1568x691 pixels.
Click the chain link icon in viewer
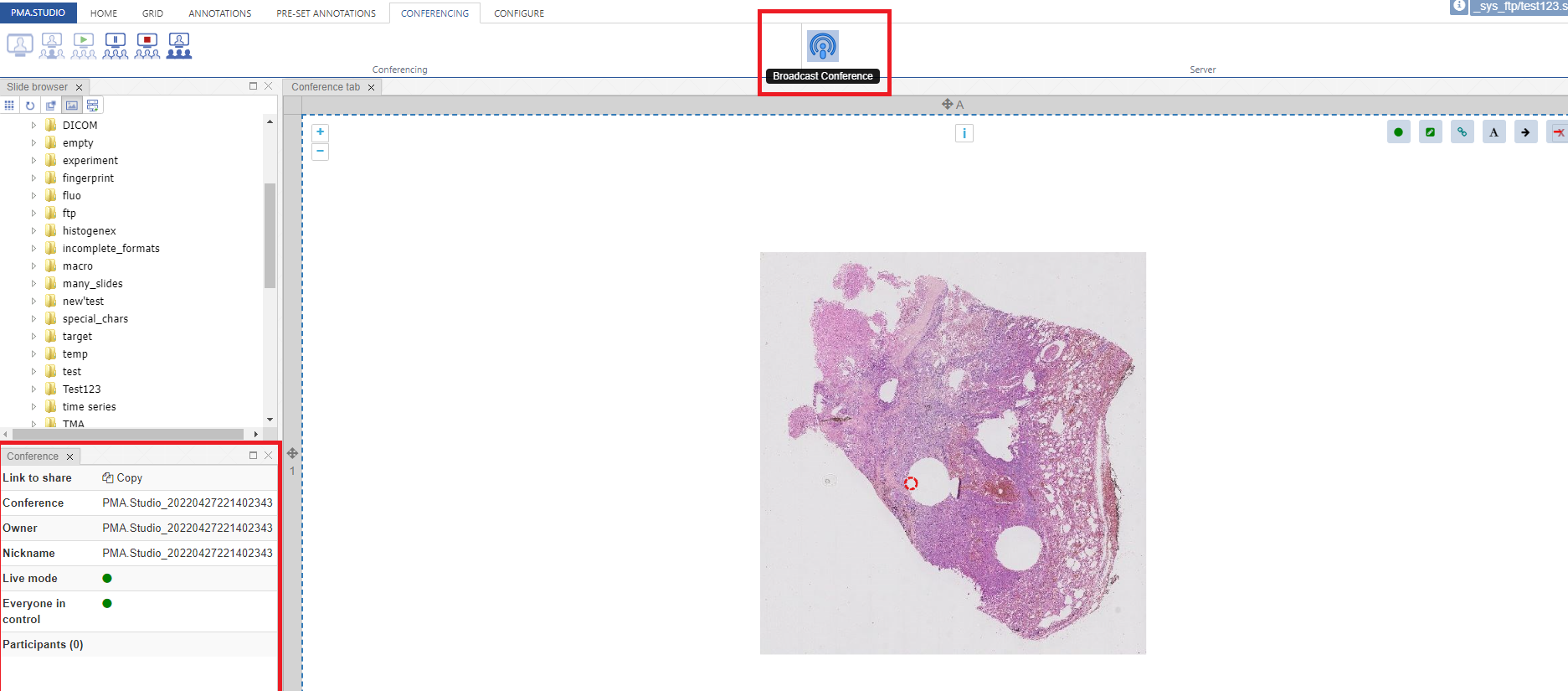tap(1462, 132)
